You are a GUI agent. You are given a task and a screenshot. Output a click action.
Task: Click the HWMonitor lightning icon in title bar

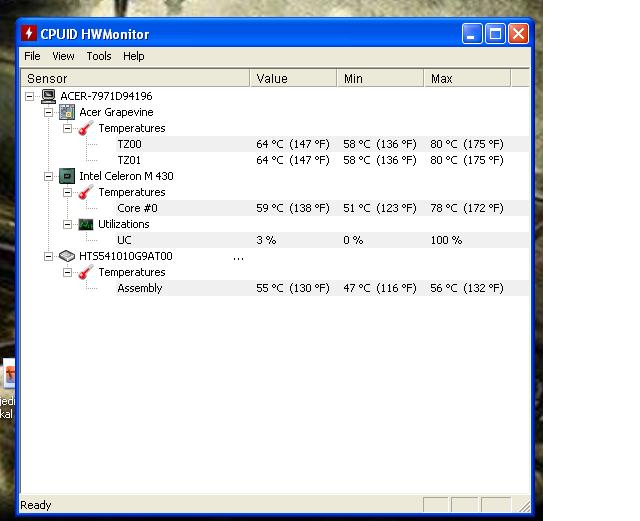(x=29, y=33)
